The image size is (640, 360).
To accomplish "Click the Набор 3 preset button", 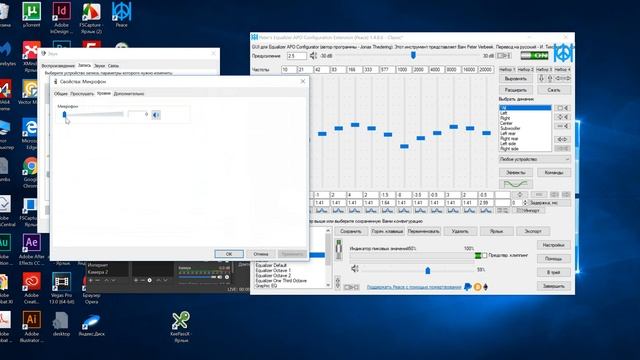I will coord(544,69).
